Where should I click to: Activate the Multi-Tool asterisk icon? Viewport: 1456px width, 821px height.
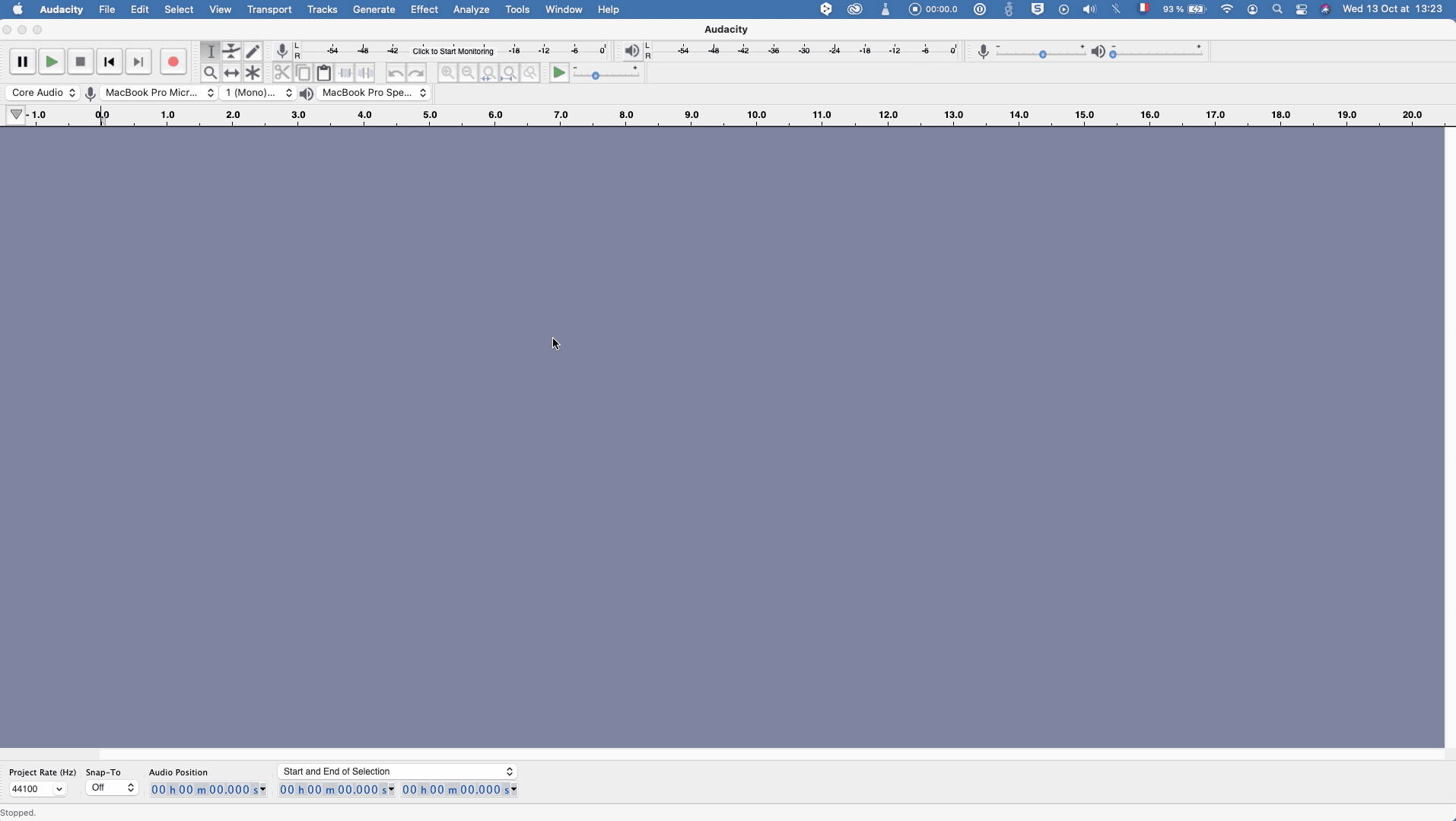coord(253,73)
